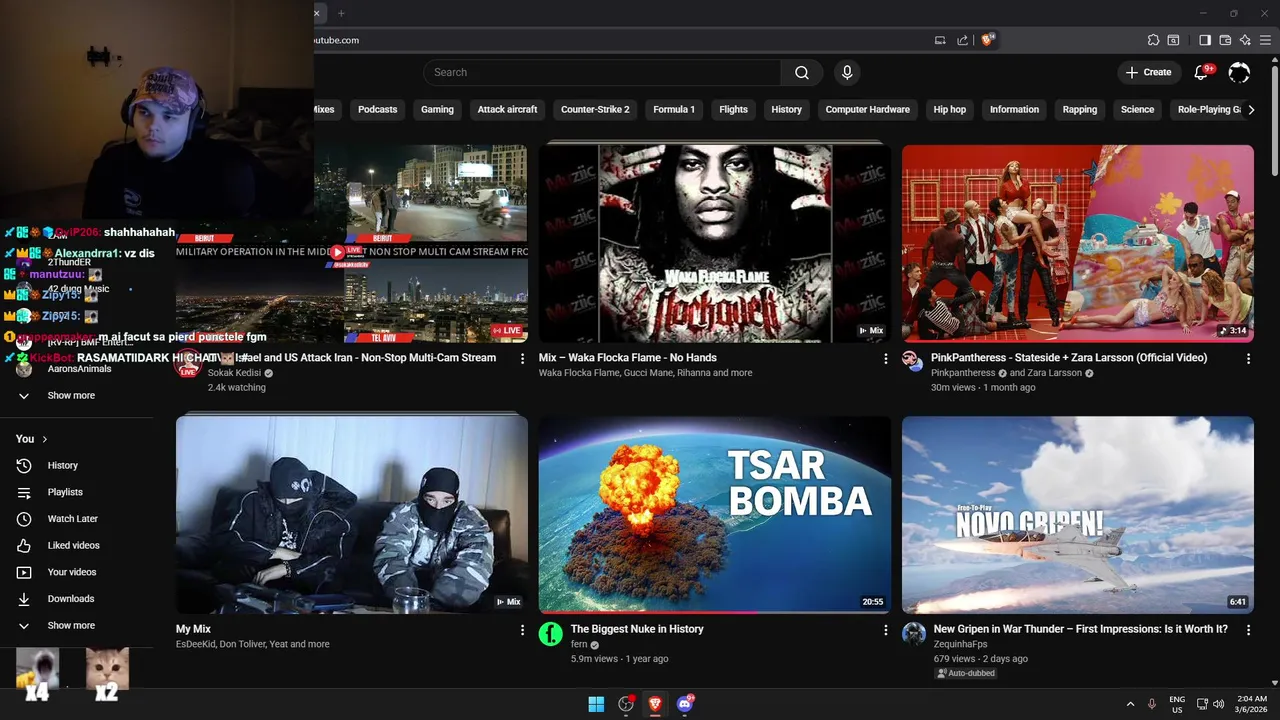Open the Brave Wallet icon
Viewport: 1280px width, 720px height.
1225,40
